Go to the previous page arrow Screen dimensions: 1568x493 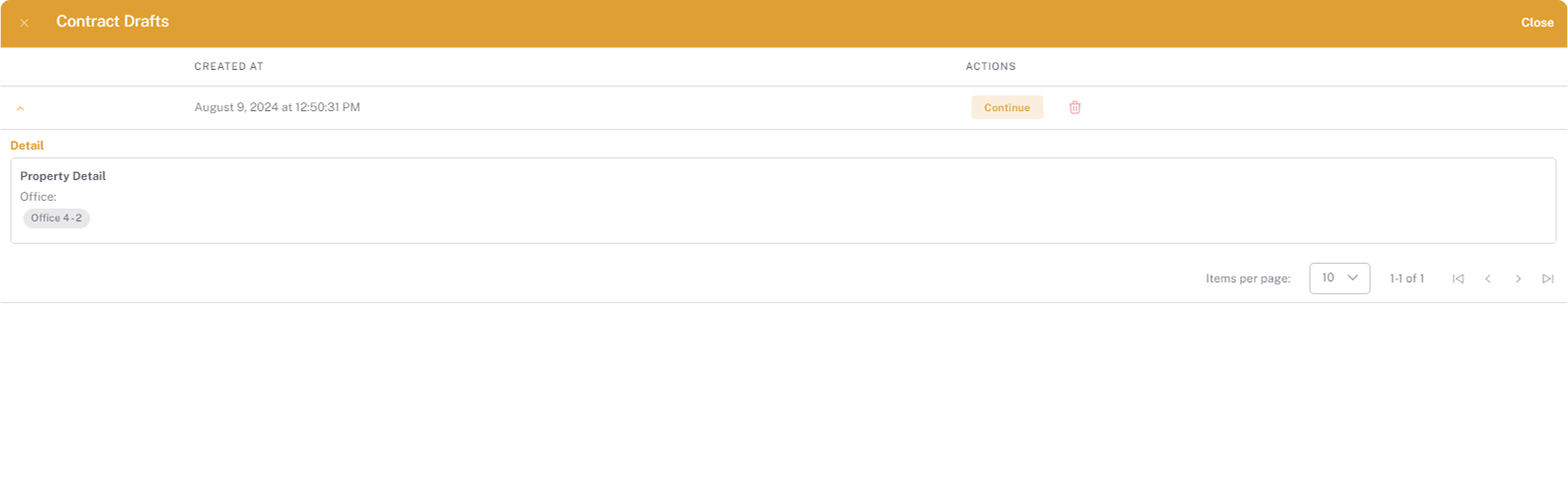1488,278
